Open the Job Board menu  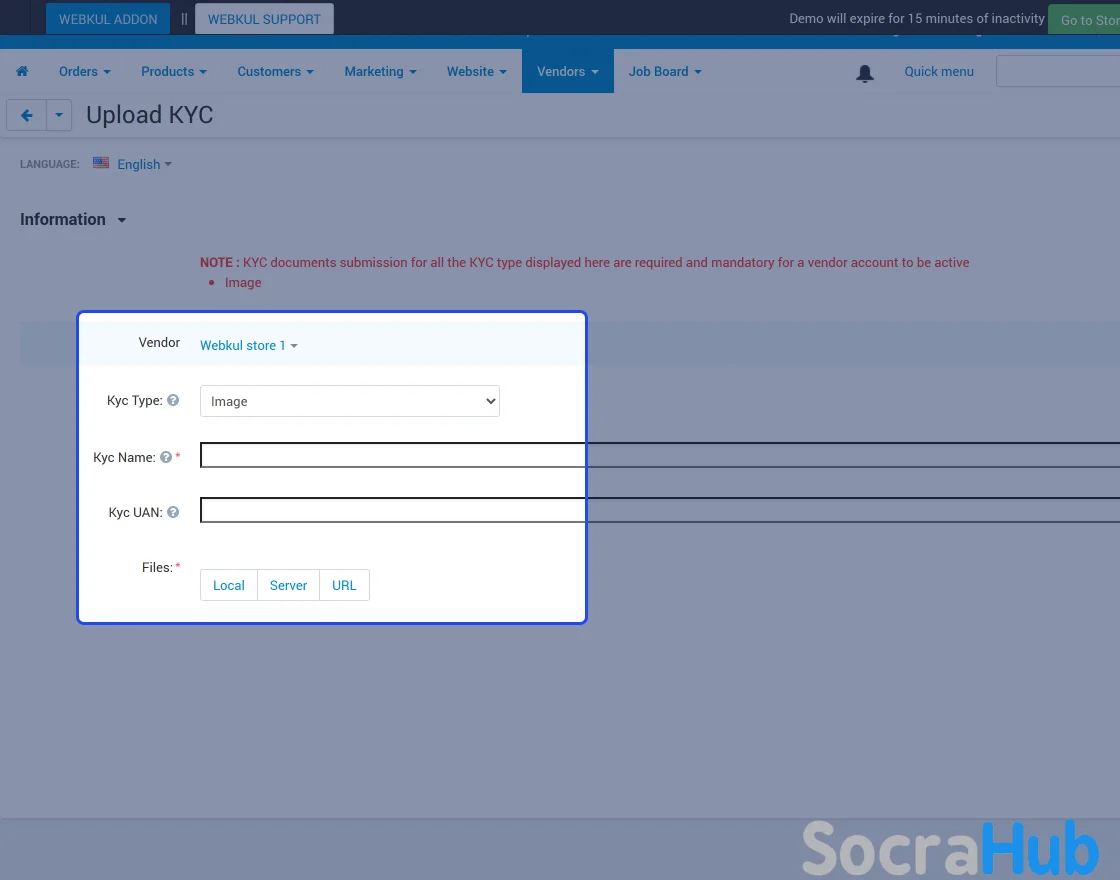(x=664, y=71)
